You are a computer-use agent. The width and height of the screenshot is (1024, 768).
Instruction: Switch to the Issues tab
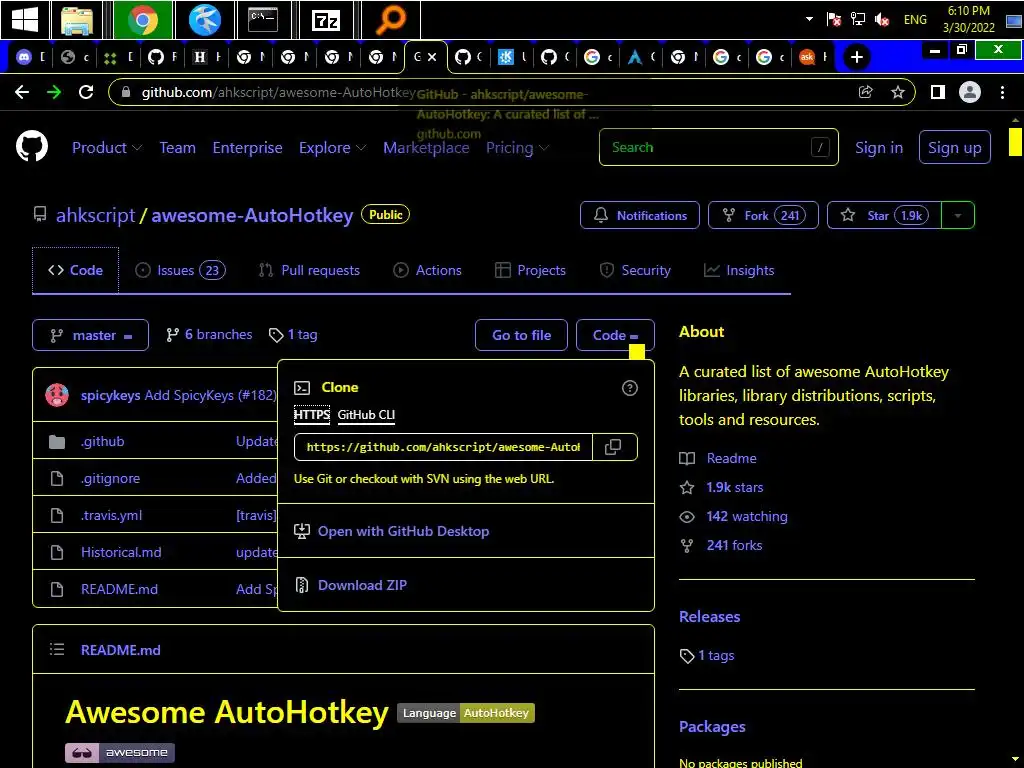(x=180, y=270)
